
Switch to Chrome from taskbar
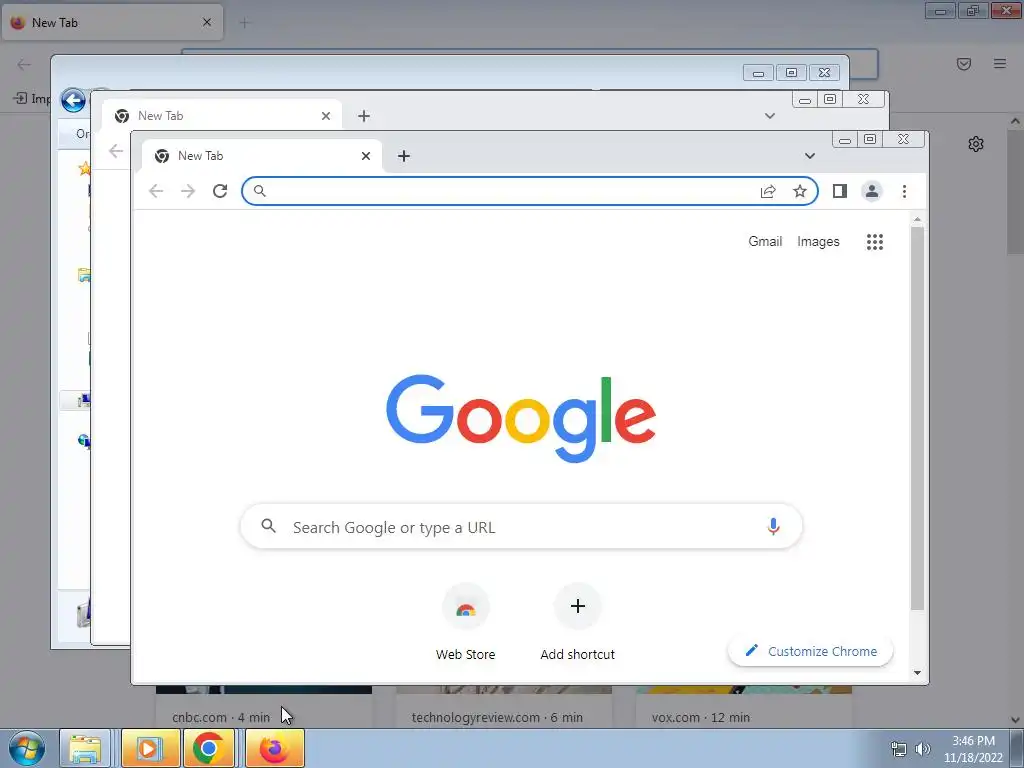[209, 748]
